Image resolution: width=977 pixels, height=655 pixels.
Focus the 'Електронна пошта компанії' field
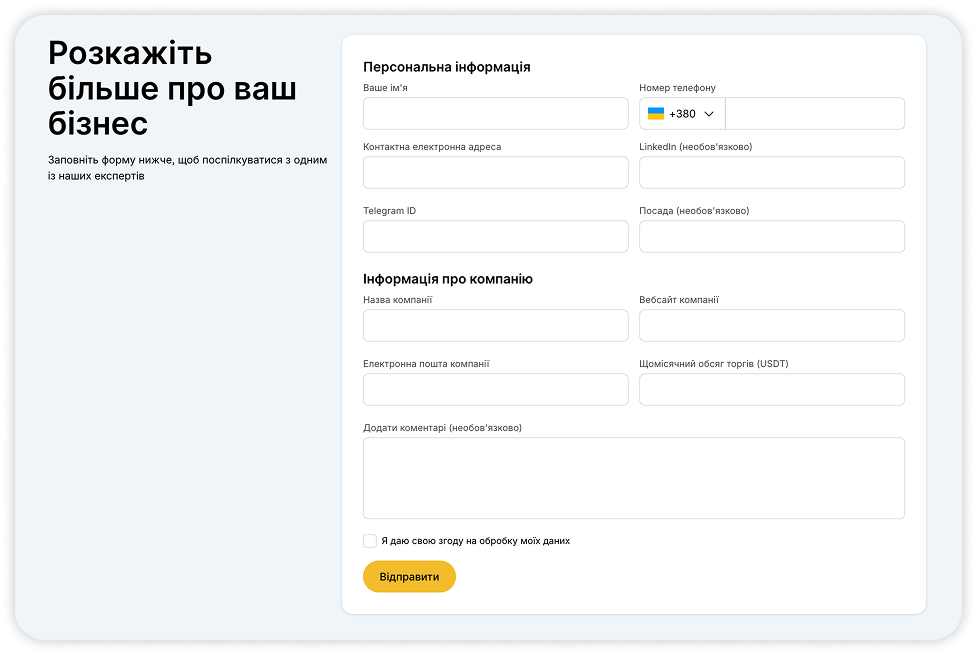pos(495,390)
